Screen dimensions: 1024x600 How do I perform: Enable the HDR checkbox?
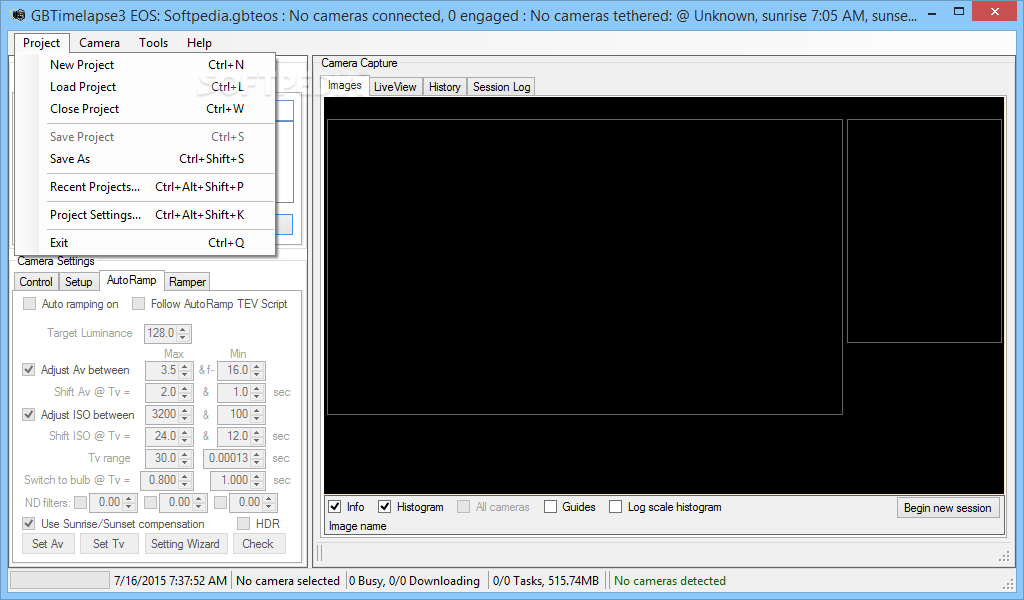[244, 524]
